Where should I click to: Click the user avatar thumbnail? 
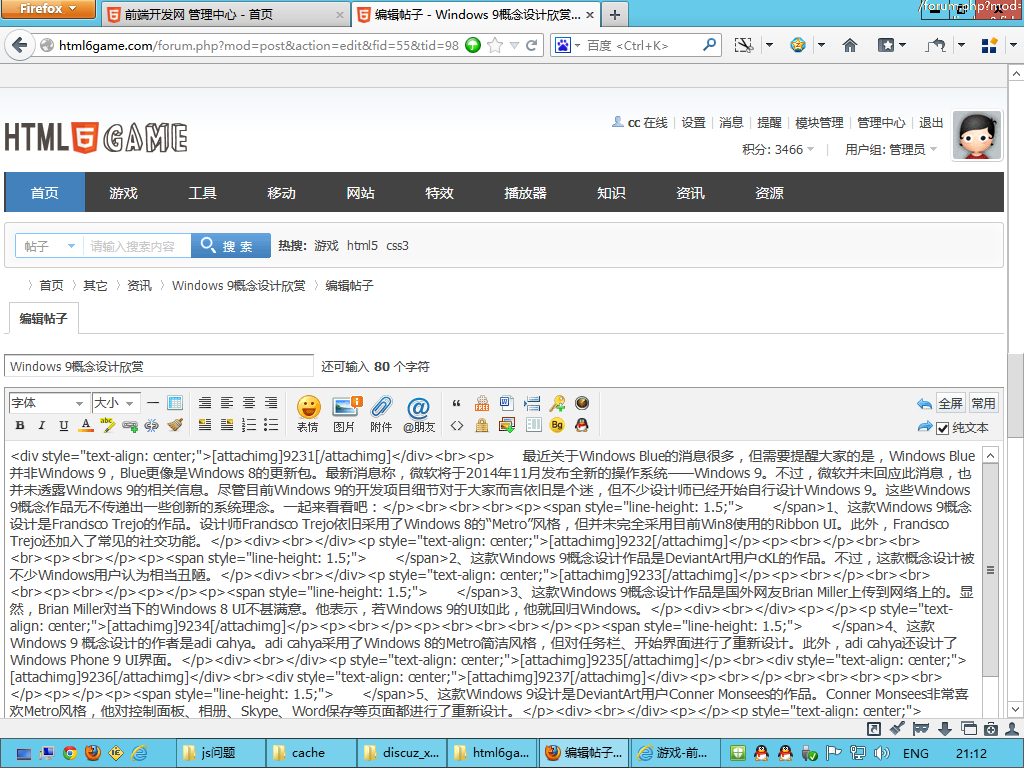[977, 135]
